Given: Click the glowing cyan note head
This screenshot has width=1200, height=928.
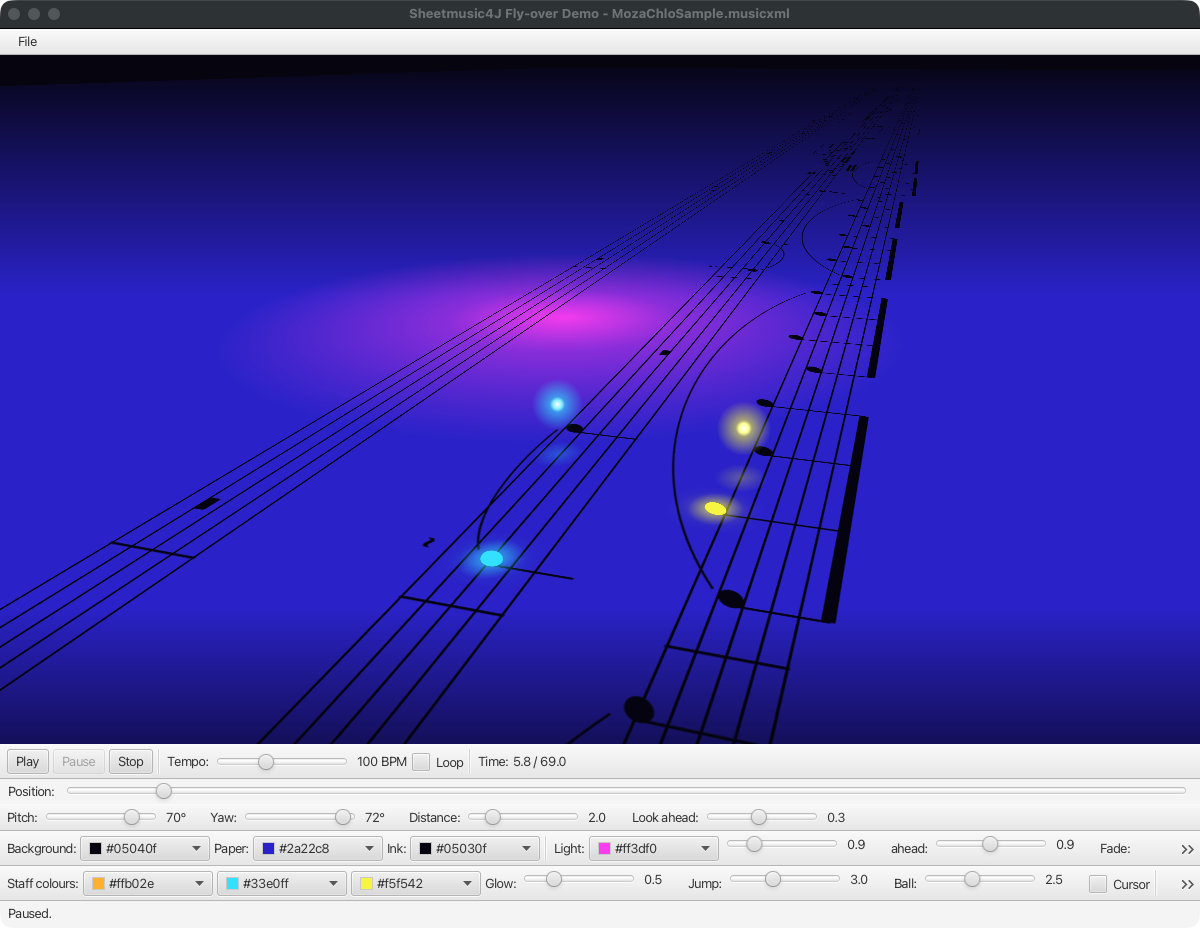Looking at the screenshot, I should pyautogui.click(x=491, y=558).
